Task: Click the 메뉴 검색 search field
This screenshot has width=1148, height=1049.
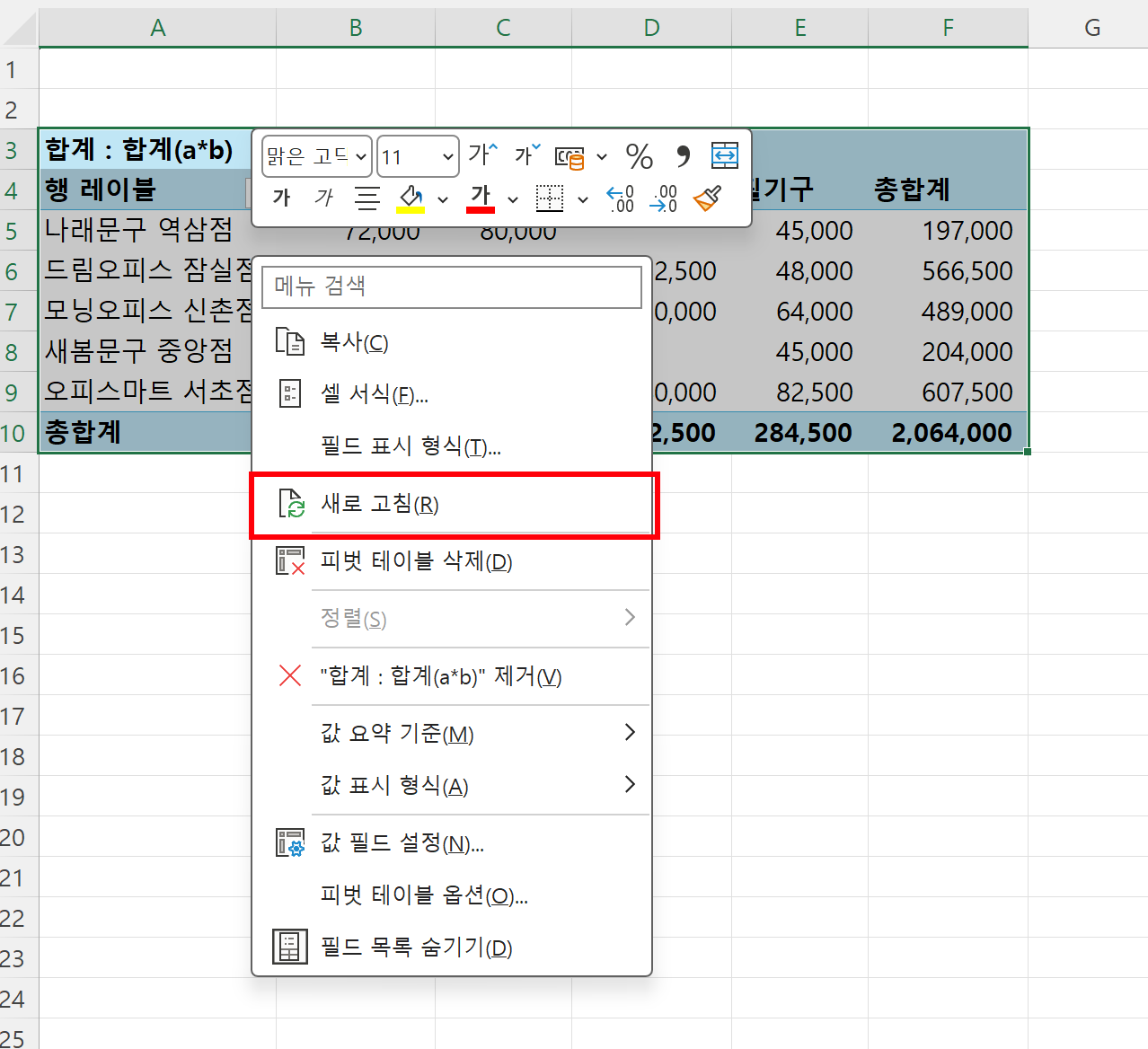Action: pyautogui.click(x=452, y=286)
